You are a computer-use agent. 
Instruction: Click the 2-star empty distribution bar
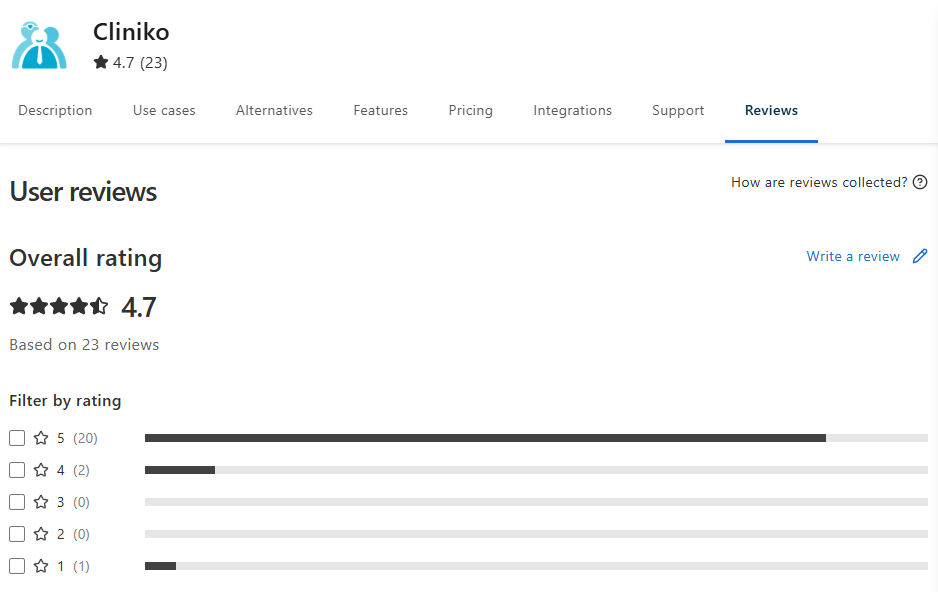tap(536, 534)
